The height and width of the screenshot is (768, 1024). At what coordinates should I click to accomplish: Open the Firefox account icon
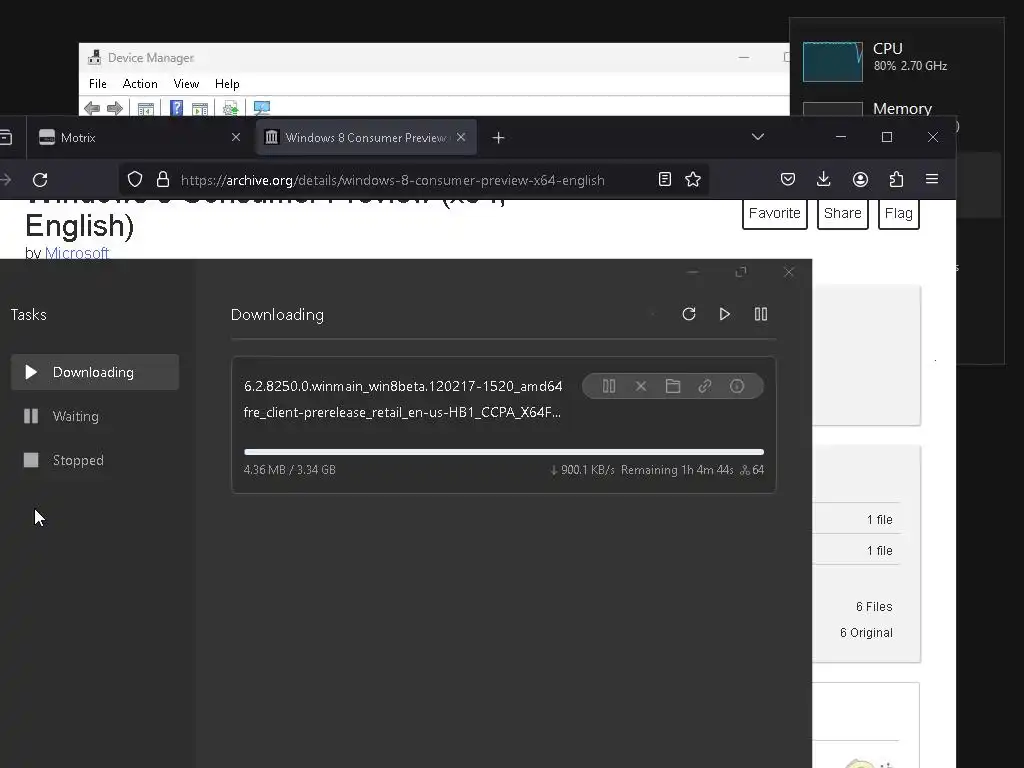click(860, 180)
